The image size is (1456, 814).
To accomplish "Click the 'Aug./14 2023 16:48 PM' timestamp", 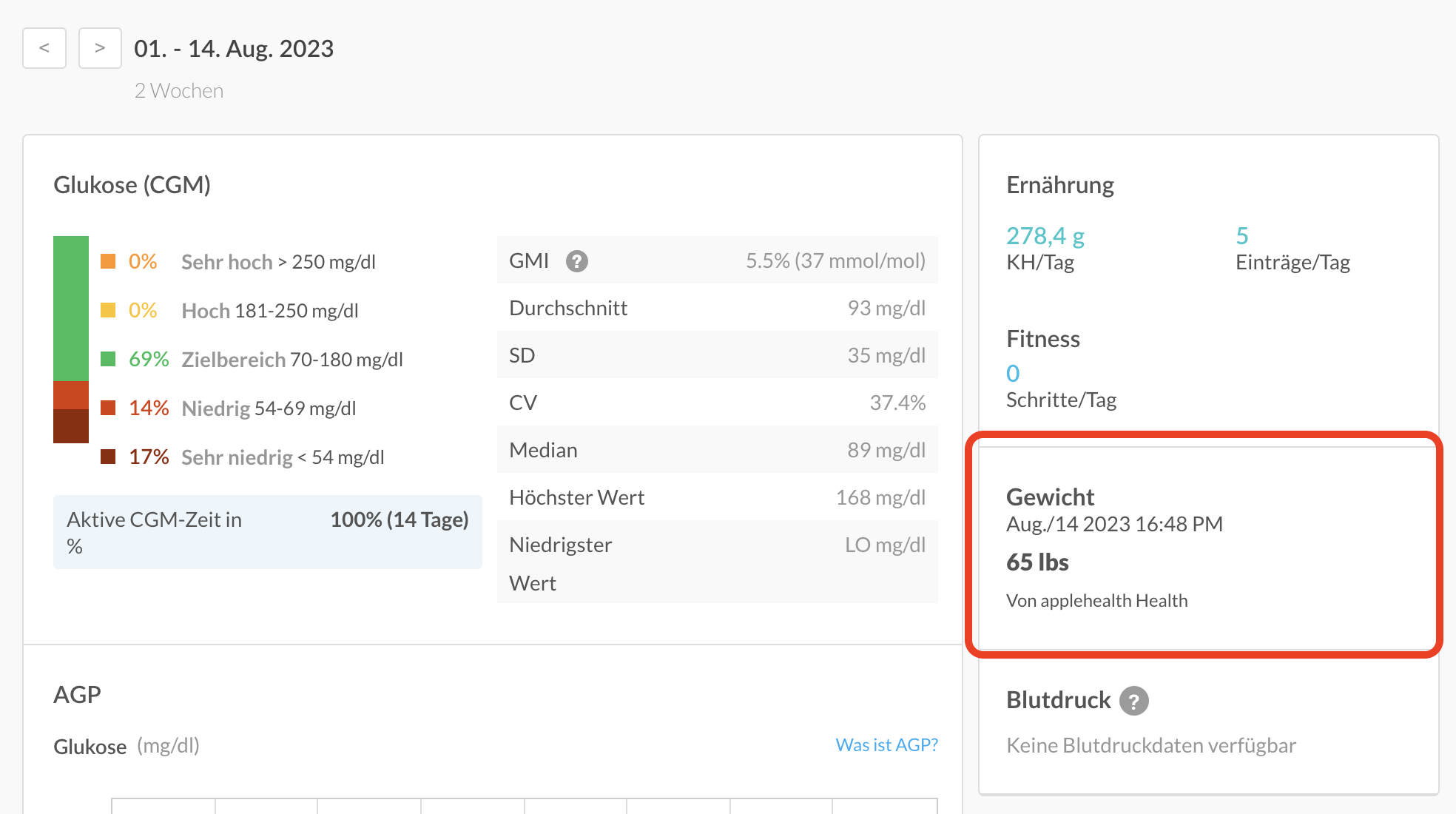I will coord(1114,524).
